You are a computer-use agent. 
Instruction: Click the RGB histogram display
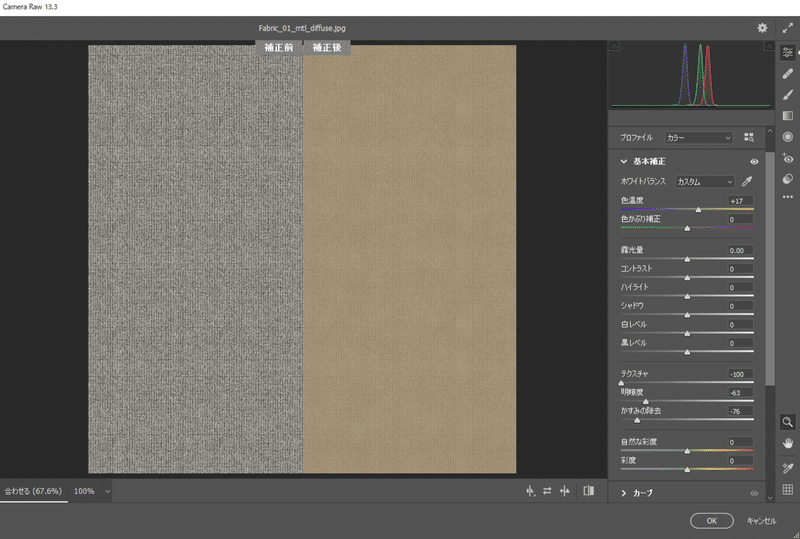691,75
